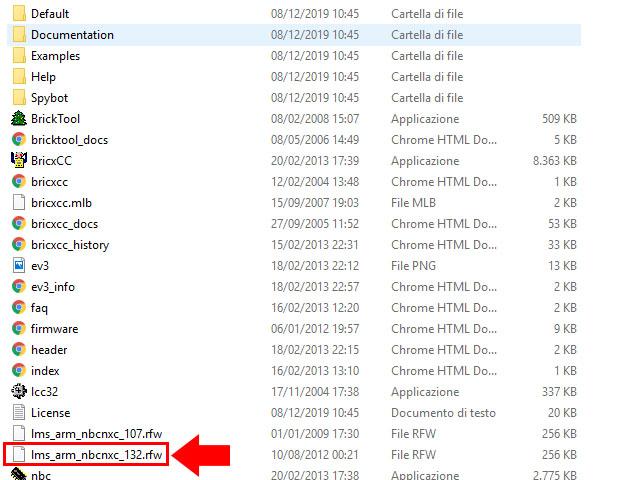Select the lms_arm_nbcnxc_107.rfw file
This screenshot has width=640, height=480.
(x=96, y=434)
